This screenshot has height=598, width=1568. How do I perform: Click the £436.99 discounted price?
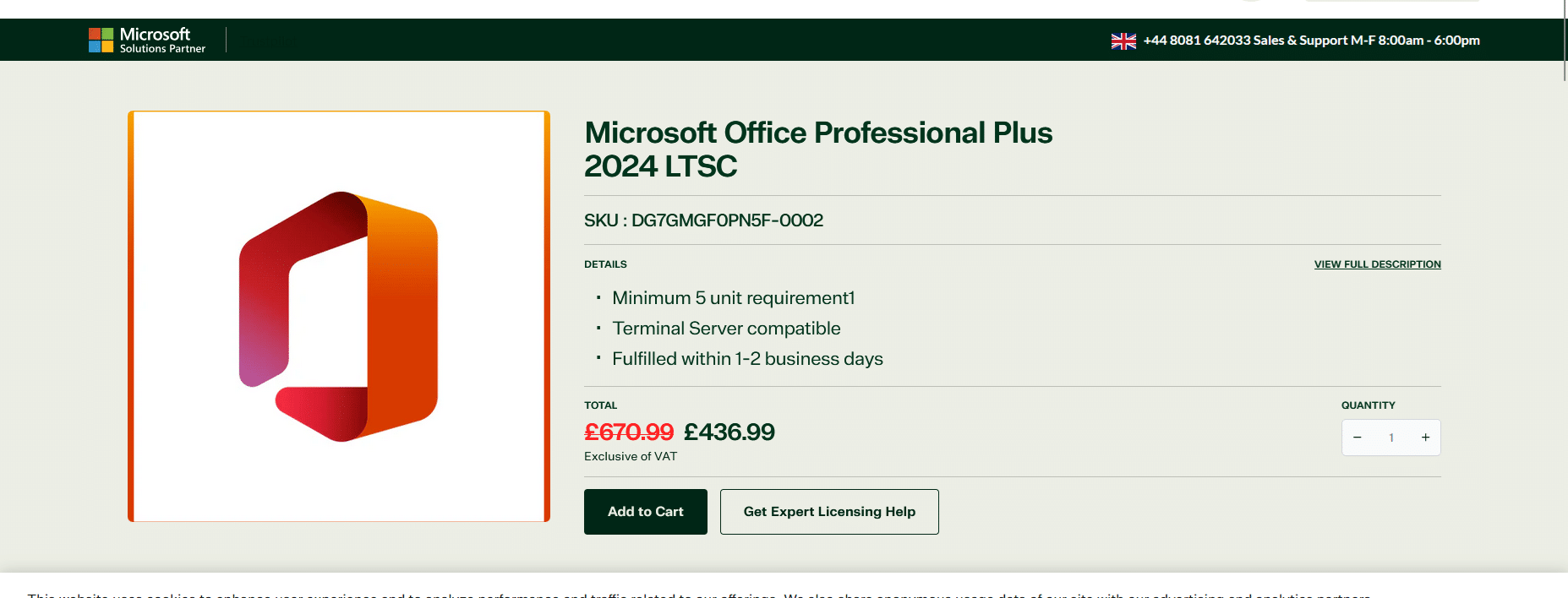(729, 432)
